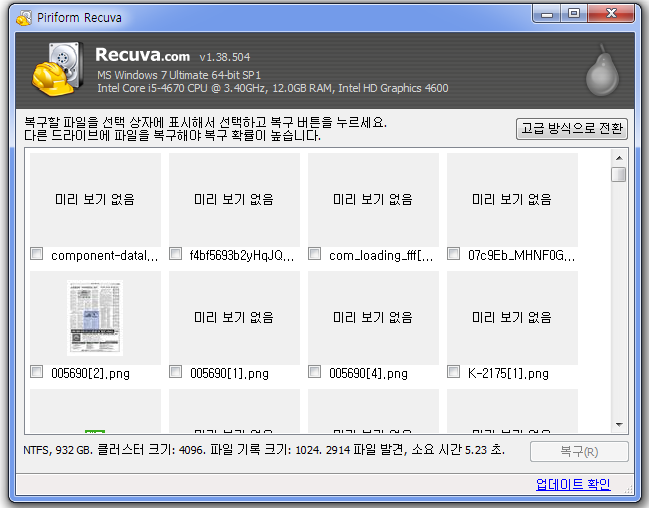The width and height of the screenshot is (649, 508).
Task: Click the version text v1.38.504
Action: pos(225,57)
